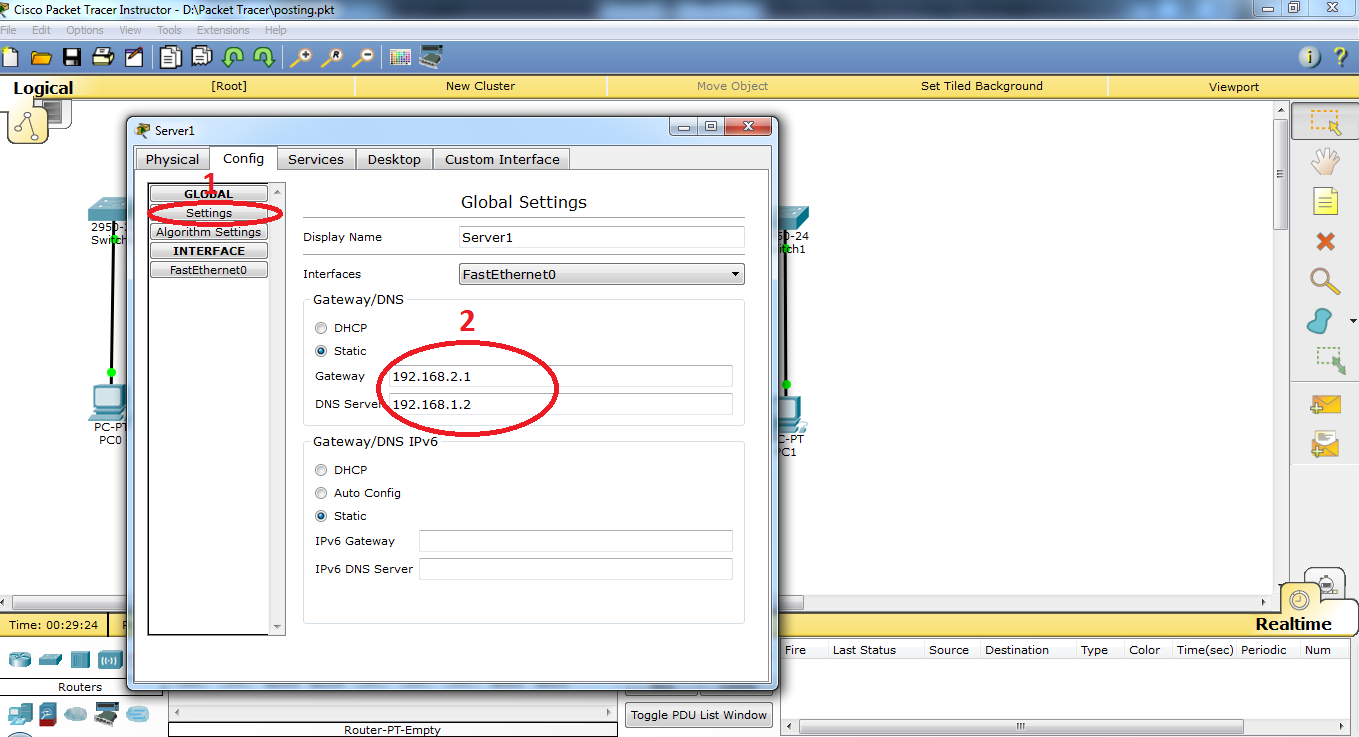Open a file with the folder icon
This screenshot has width=1359, height=737.
click(x=41, y=57)
